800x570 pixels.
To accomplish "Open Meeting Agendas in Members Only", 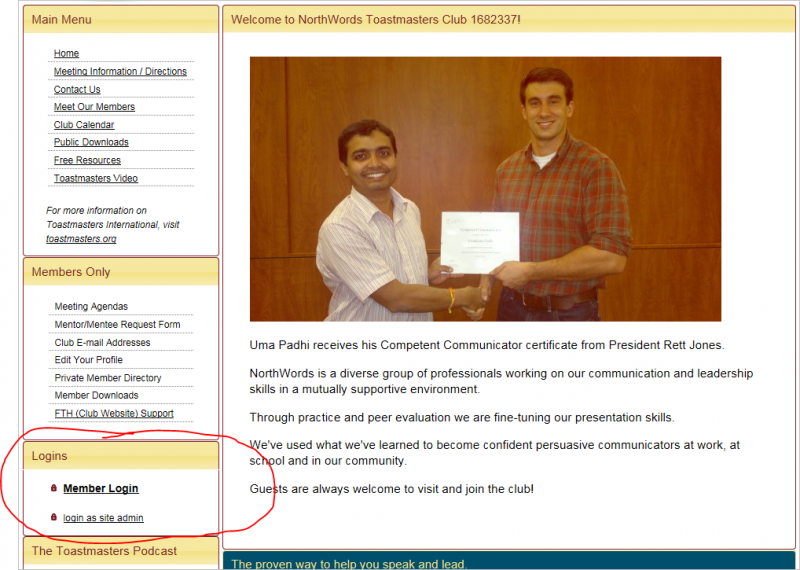I will click(x=91, y=306).
